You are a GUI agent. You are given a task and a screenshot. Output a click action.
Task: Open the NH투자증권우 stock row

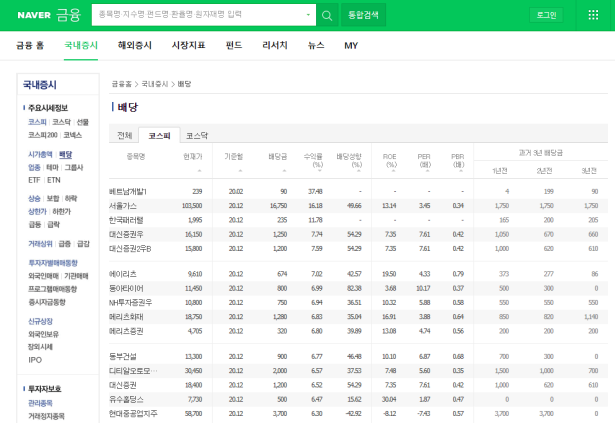pyautogui.click(x=130, y=303)
